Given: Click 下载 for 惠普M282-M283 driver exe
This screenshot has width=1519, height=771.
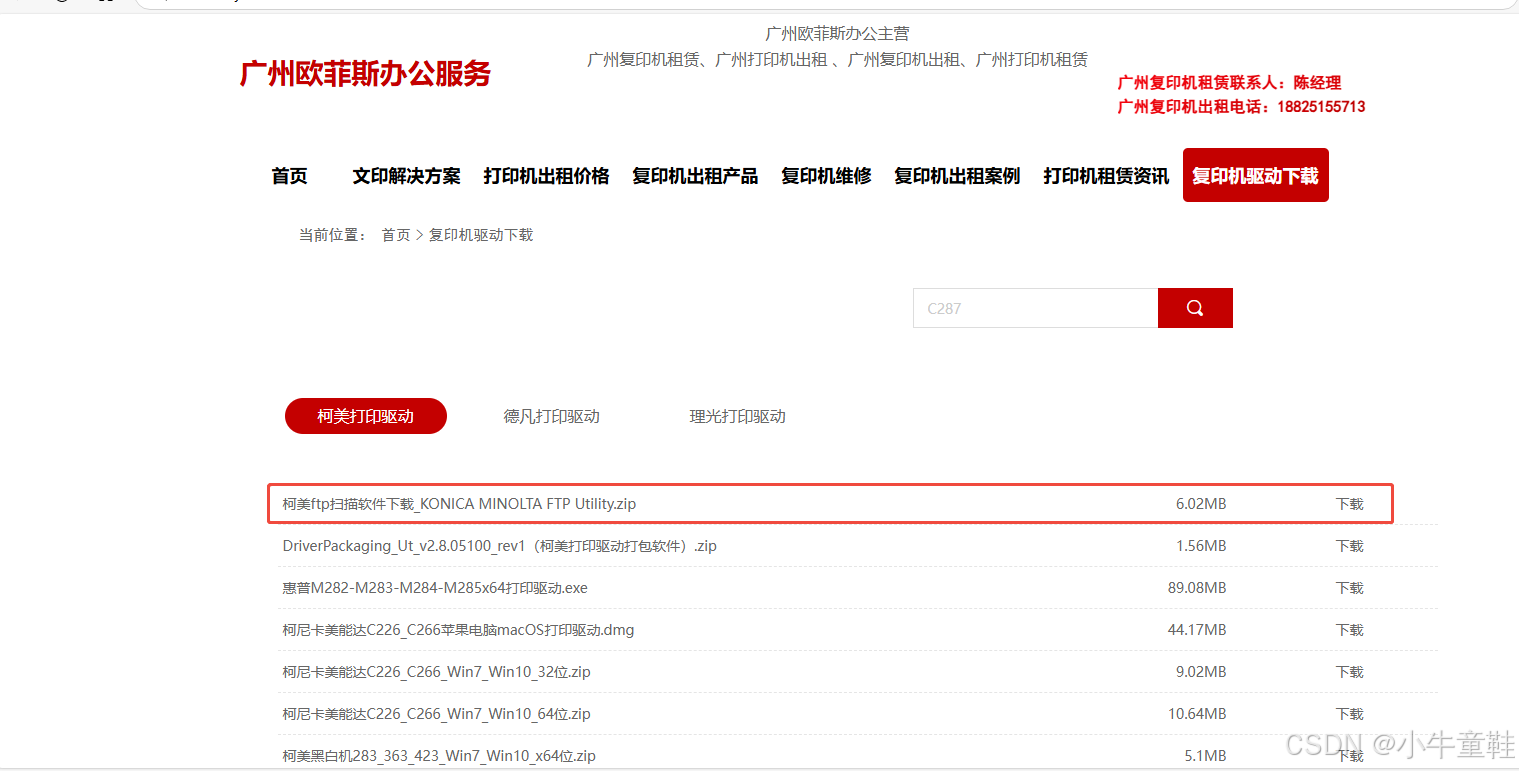Looking at the screenshot, I should coord(1350,588).
